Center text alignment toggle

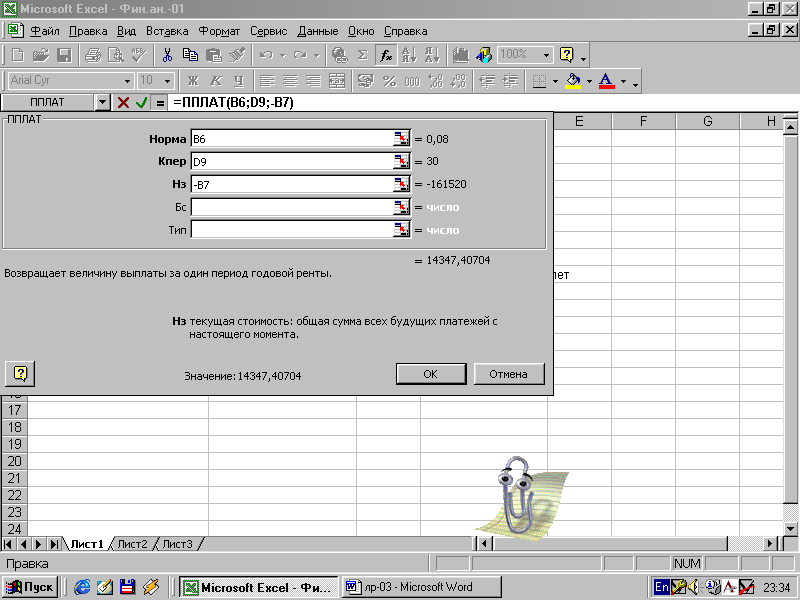[x=290, y=81]
